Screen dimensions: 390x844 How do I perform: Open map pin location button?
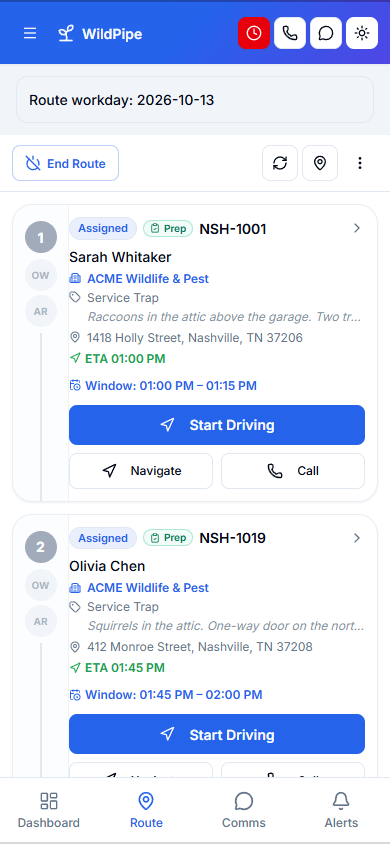point(320,163)
